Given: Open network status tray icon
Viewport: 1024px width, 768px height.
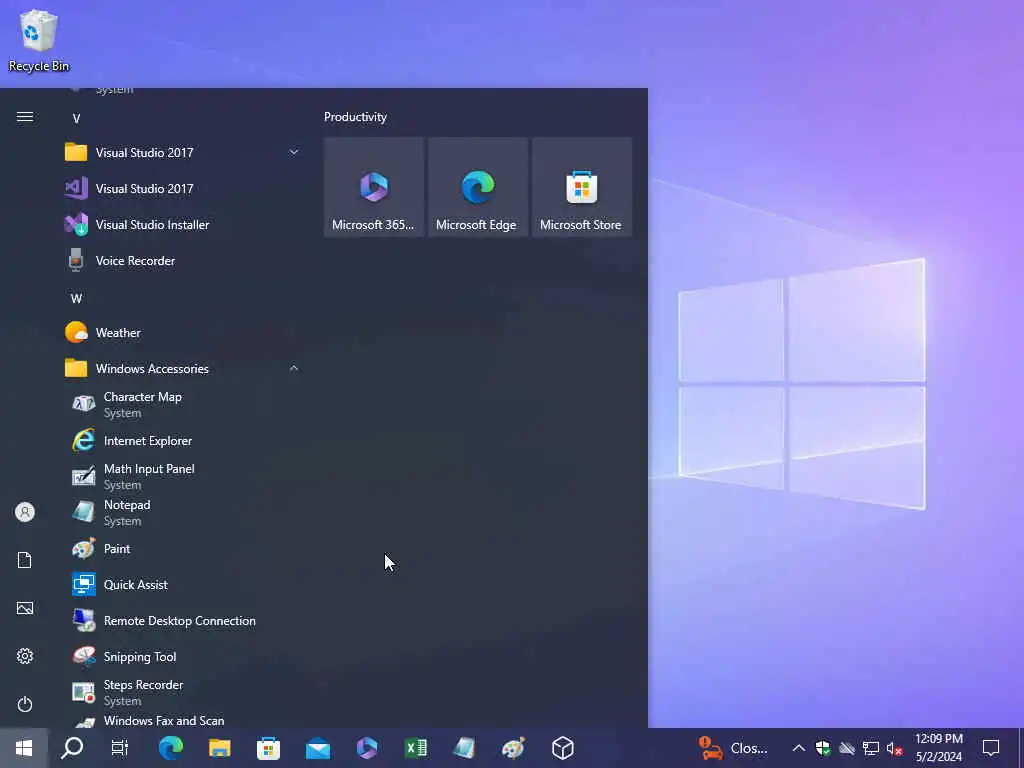Looking at the screenshot, I should pyautogui.click(x=871, y=748).
